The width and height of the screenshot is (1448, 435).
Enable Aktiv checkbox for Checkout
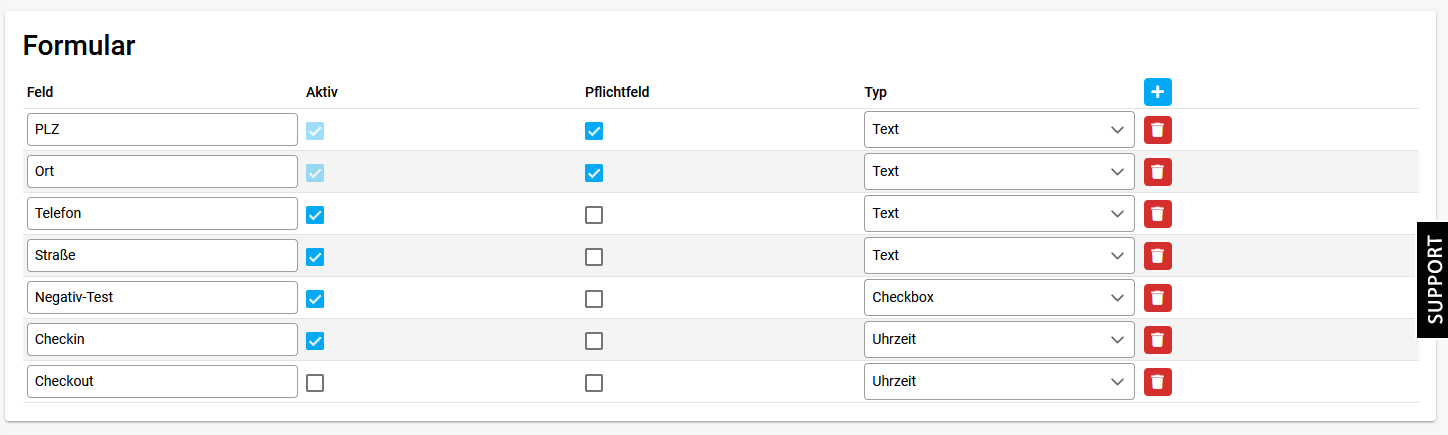pyautogui.click(x=315, y=383)
